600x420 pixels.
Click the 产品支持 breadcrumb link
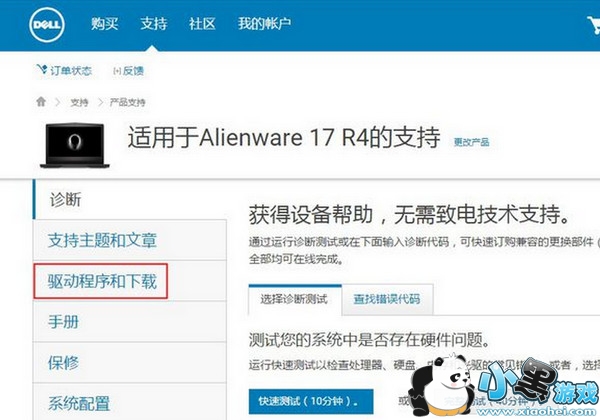pyautogui.click(x=127, y=102)
